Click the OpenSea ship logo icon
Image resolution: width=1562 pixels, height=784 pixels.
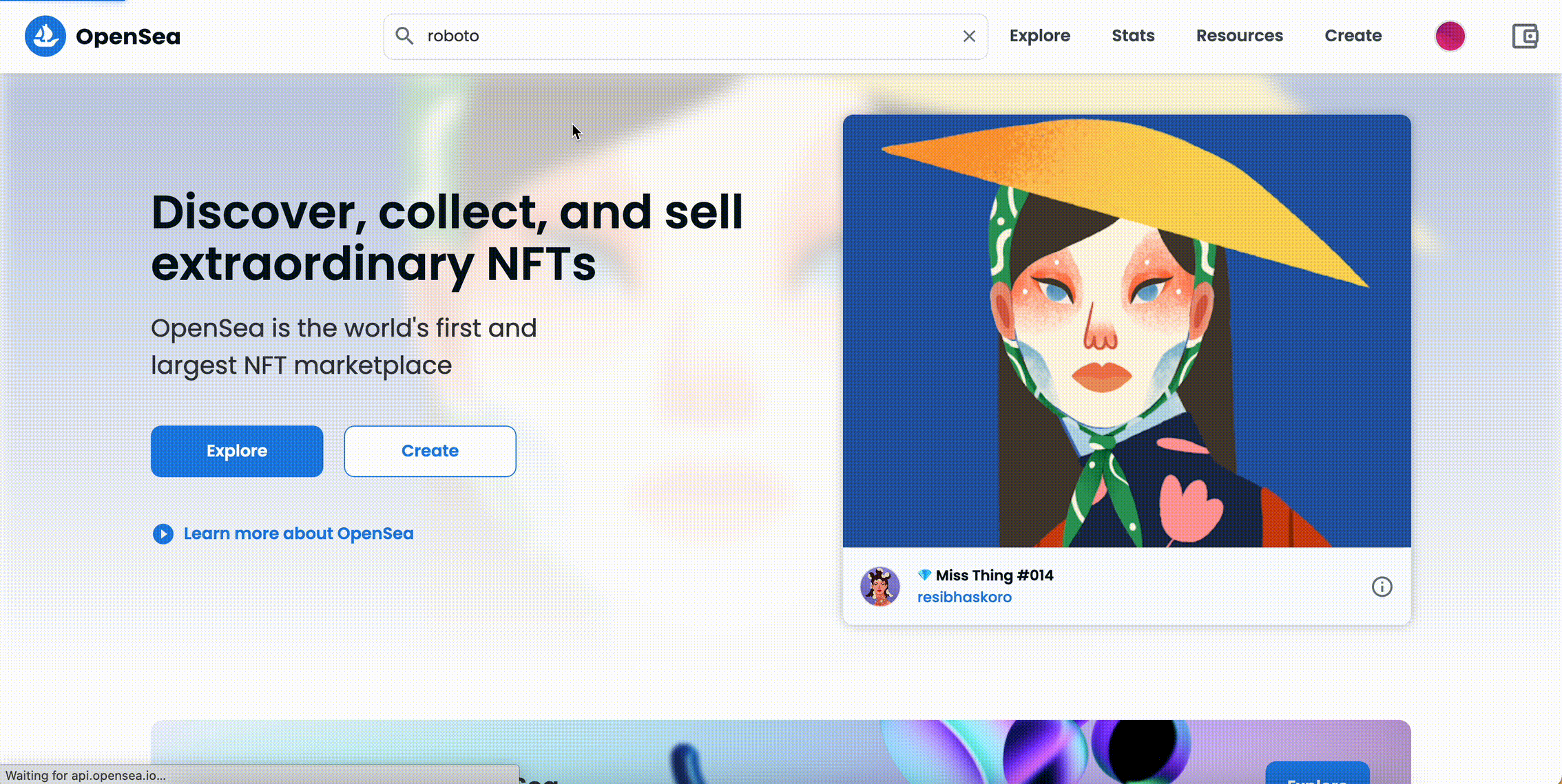pyautogui.click(x=45, y=36)
